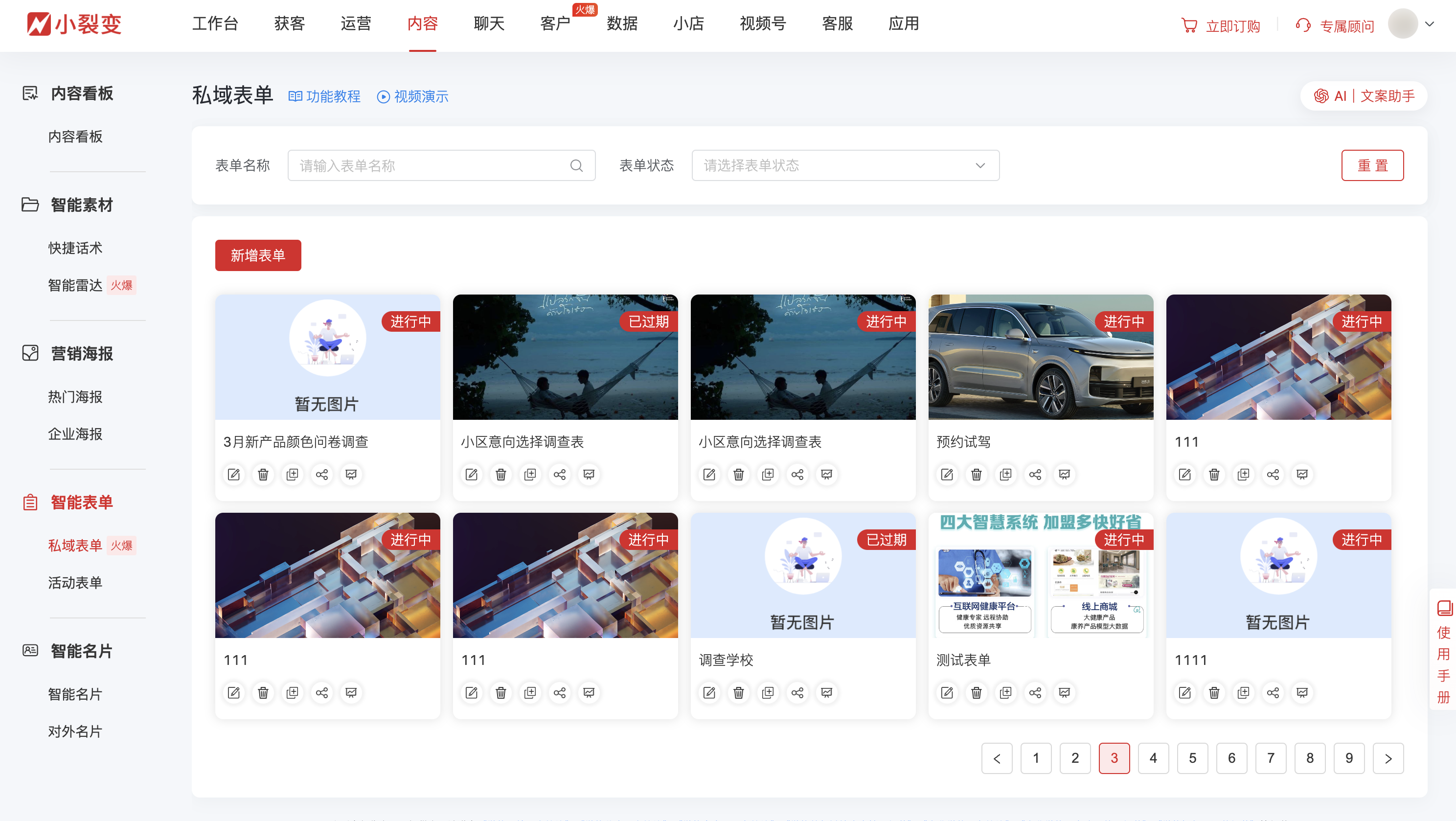Click search magnifier in 表单名称 field
1456x821 pixels.
coord(576,166)
